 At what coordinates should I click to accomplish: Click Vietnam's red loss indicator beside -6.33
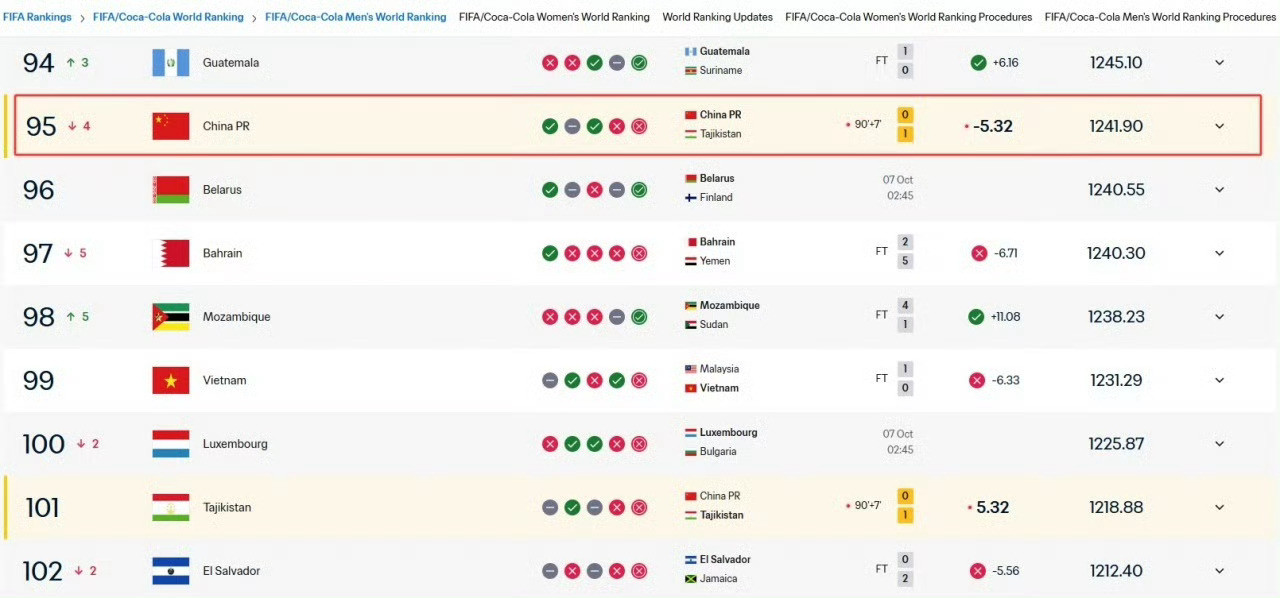coord(977,380)
